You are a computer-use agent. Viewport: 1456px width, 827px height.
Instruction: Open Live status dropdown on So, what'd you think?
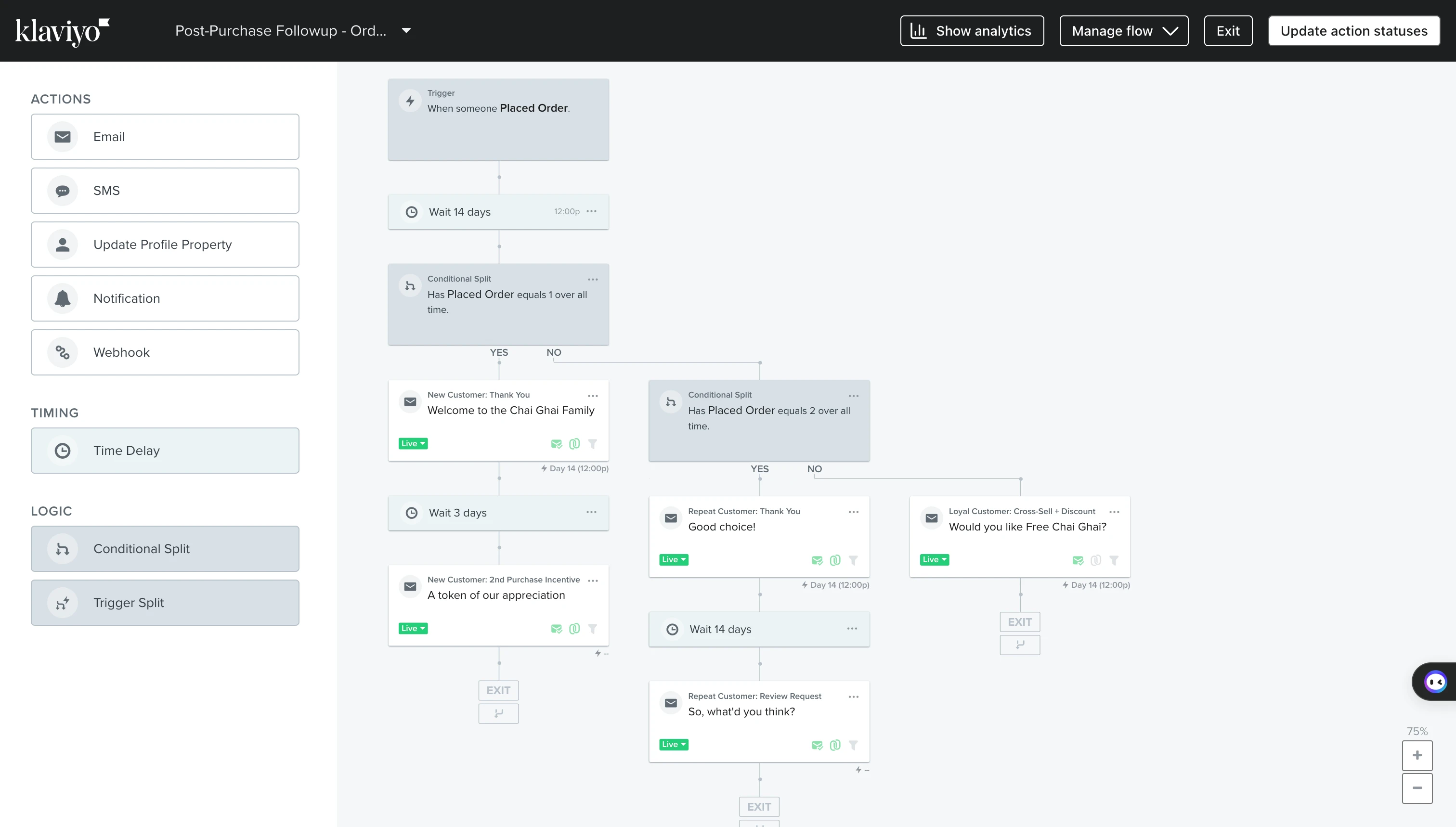click(x=674, y=745)
